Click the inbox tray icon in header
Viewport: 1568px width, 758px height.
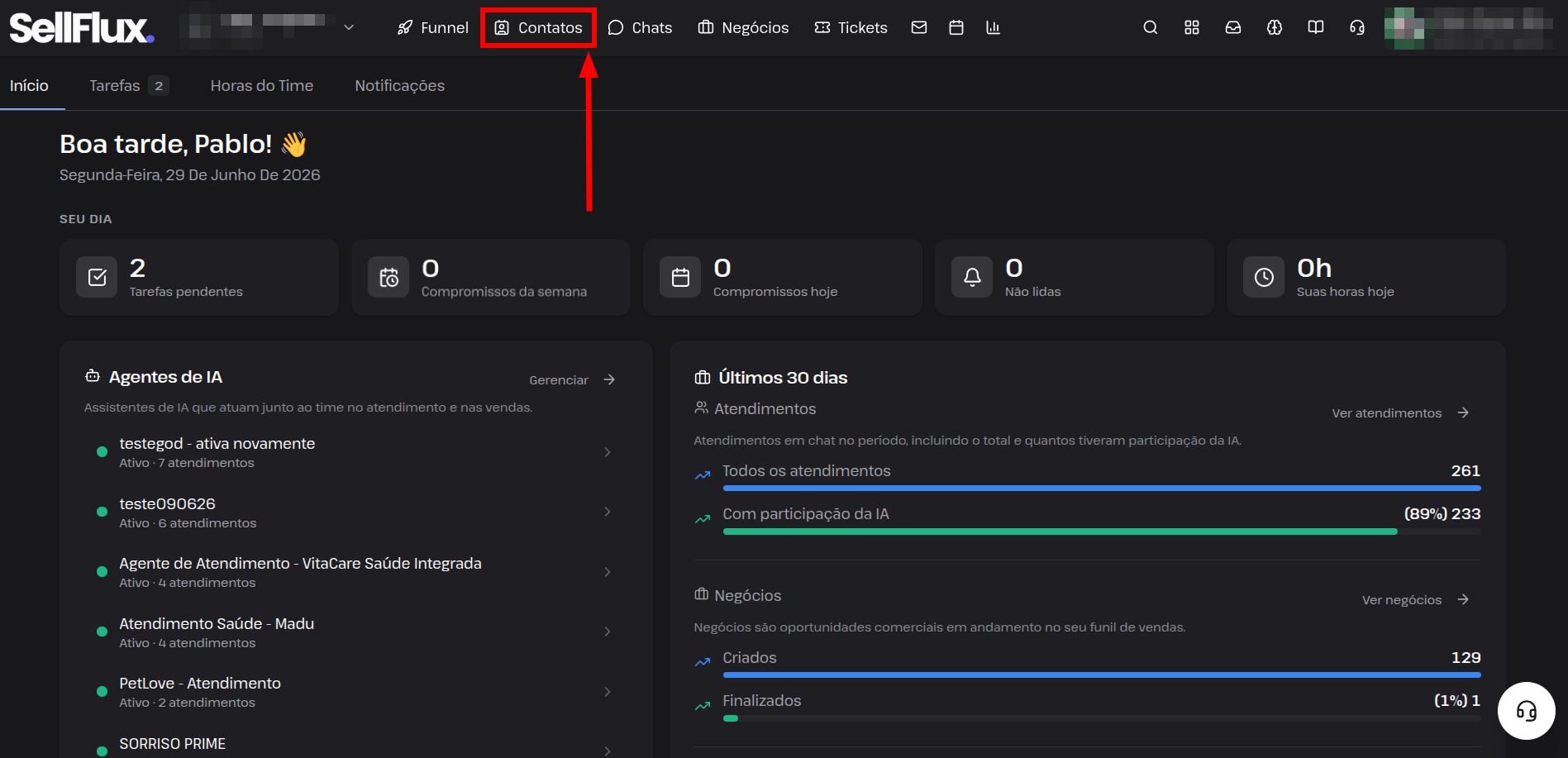pyautogui.click(x=1232, y=27)
